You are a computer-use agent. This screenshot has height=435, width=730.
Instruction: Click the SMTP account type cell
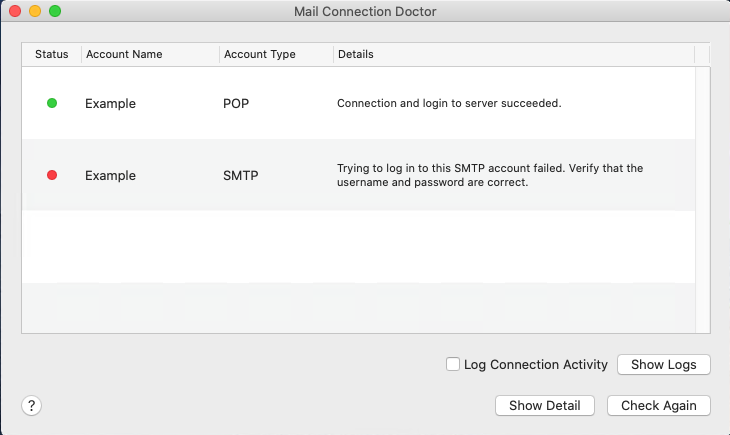tap(240, 175)
